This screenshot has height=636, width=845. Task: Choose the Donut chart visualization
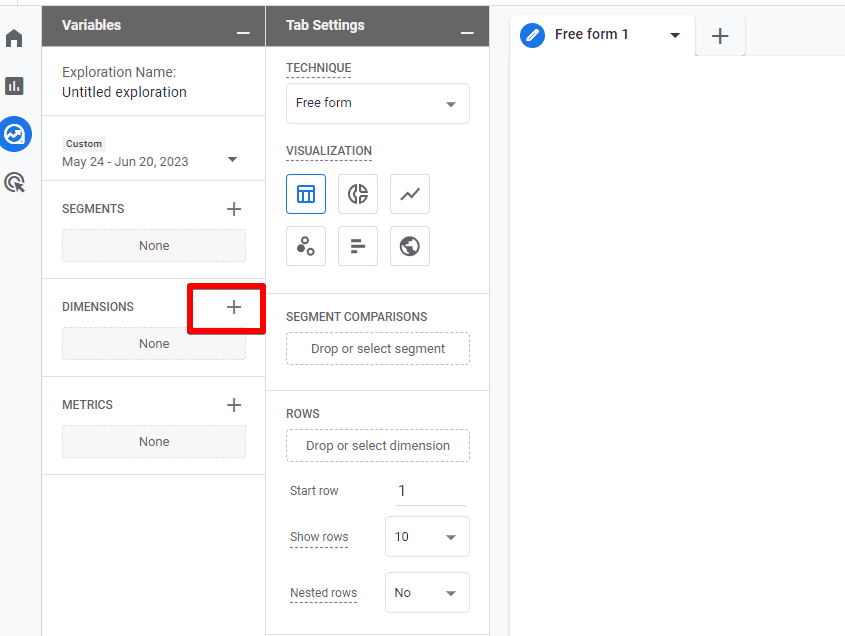pos(358,194)
